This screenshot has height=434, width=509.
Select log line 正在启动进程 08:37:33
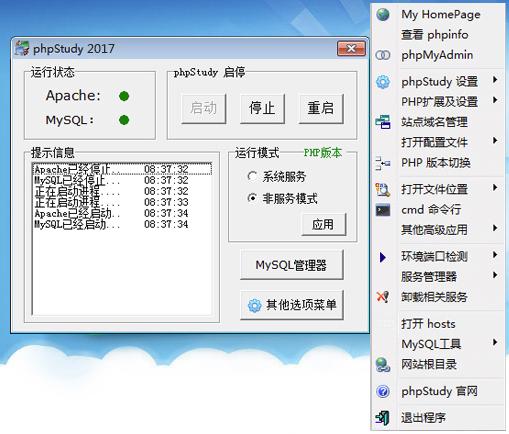pos(122,202)
